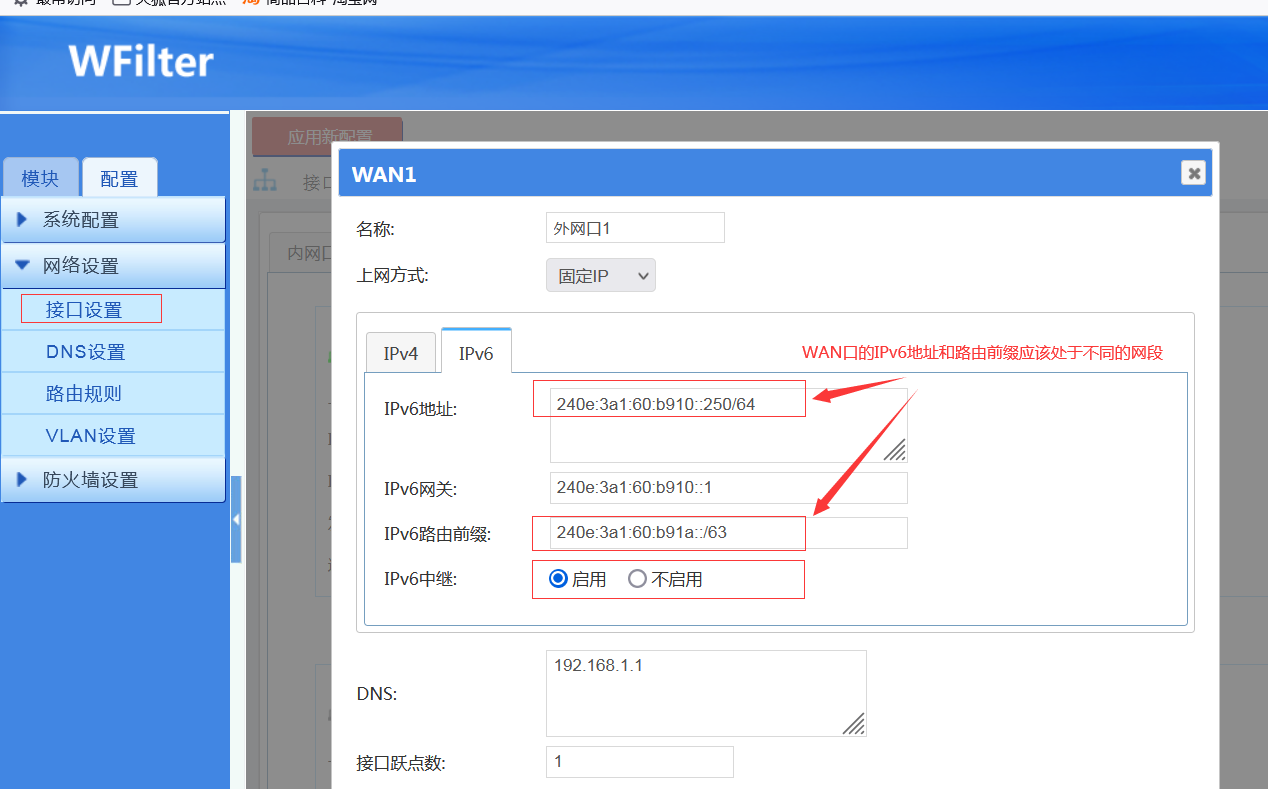The width and height of the screenshot is (1268, 789).
Task: Go to 路由规则 page
Action: (x=84, y=394)
